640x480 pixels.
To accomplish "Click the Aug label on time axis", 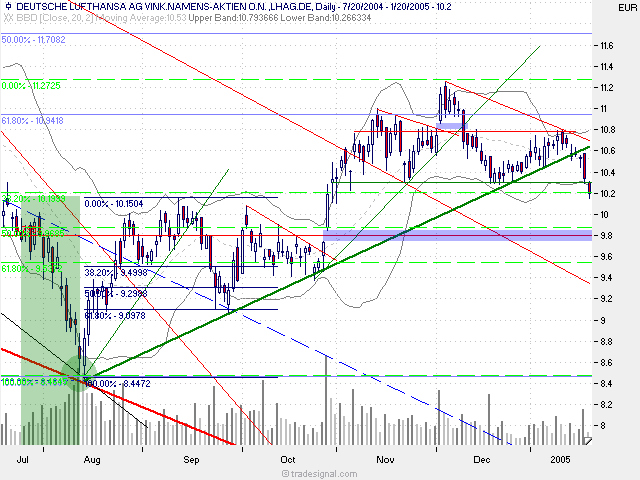I will 92,460.
